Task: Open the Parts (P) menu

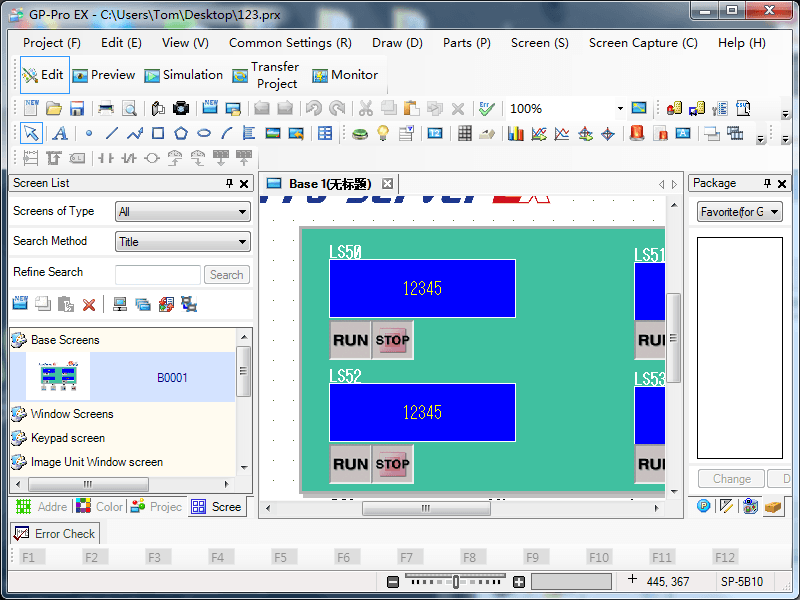Action: pos(467,43)
